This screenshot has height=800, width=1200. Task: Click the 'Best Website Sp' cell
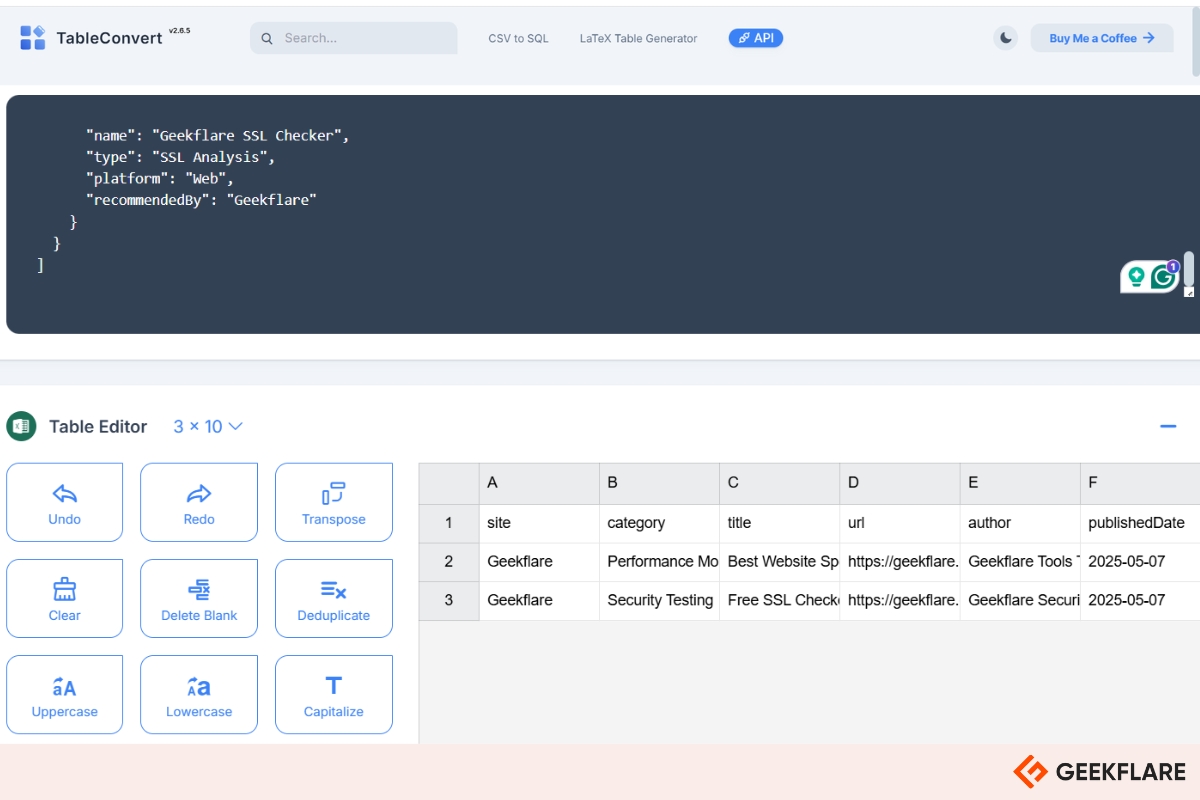(779, 562)
